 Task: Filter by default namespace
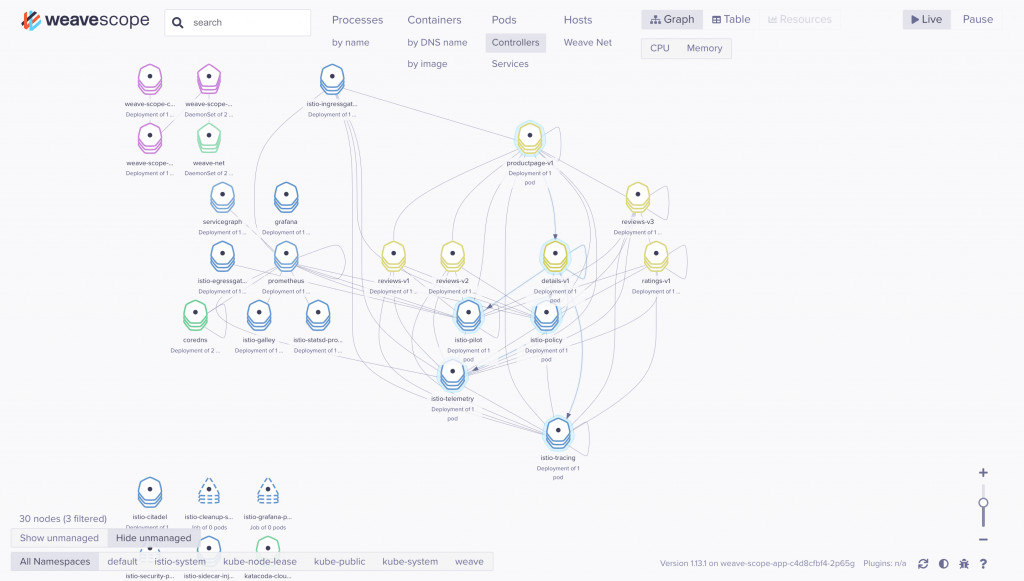pos(122,561)
